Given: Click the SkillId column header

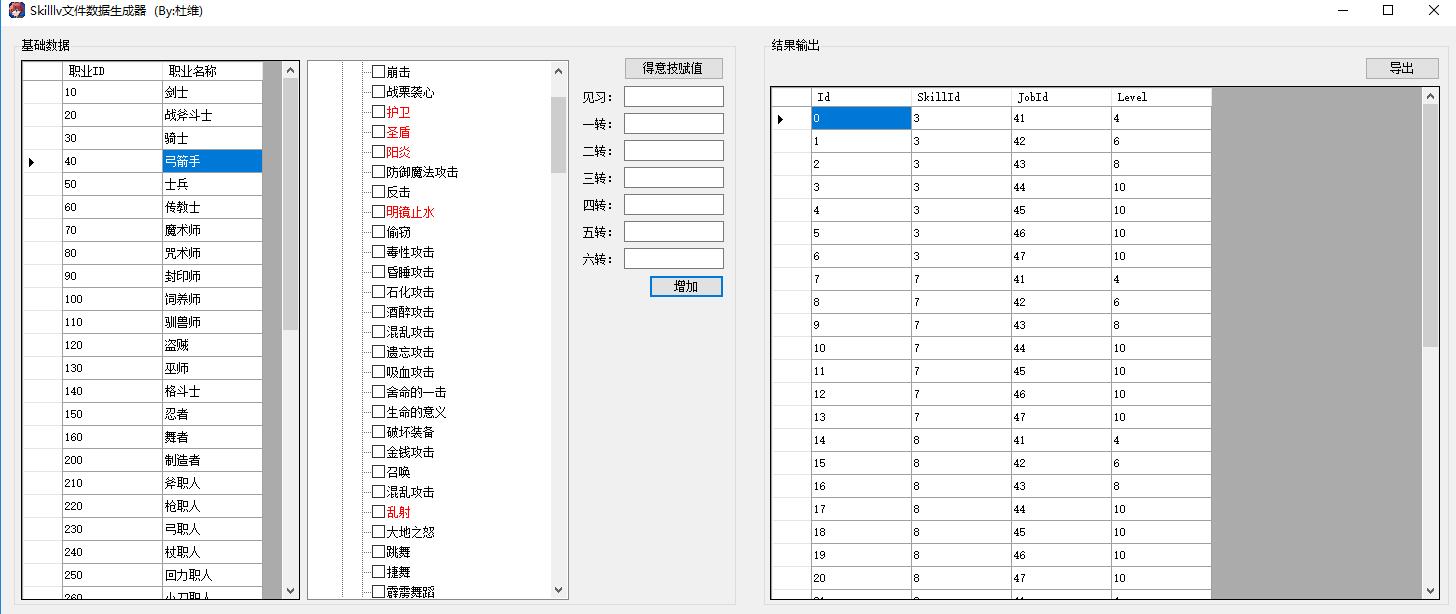Looking at the screenshot, I should tap(961, 97).
